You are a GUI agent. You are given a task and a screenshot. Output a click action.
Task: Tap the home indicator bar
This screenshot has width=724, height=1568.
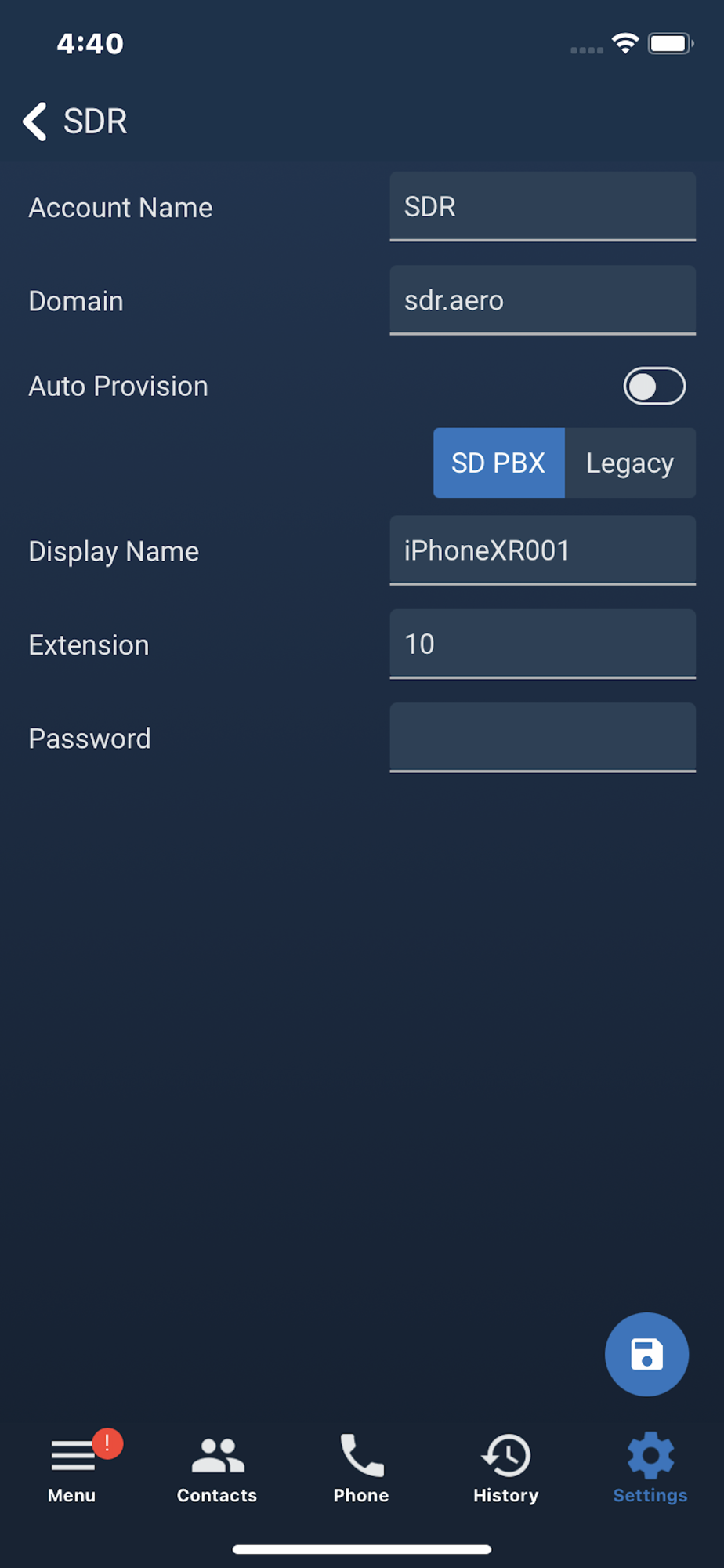[x=362, y=1549]
